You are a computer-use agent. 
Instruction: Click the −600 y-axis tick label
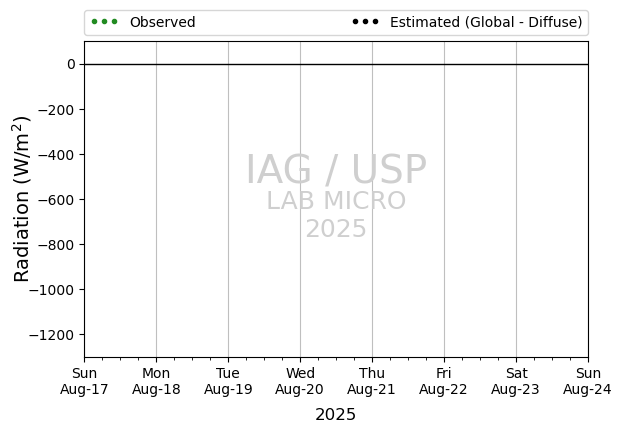56,199
